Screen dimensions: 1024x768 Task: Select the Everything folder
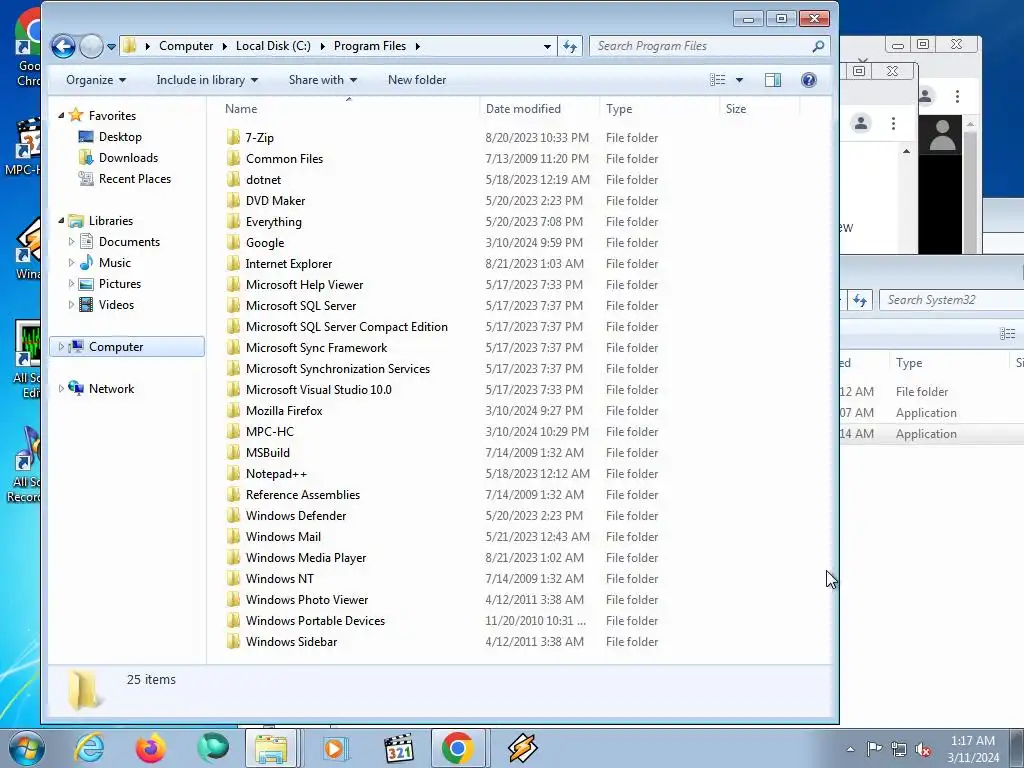tap(274, 221)
